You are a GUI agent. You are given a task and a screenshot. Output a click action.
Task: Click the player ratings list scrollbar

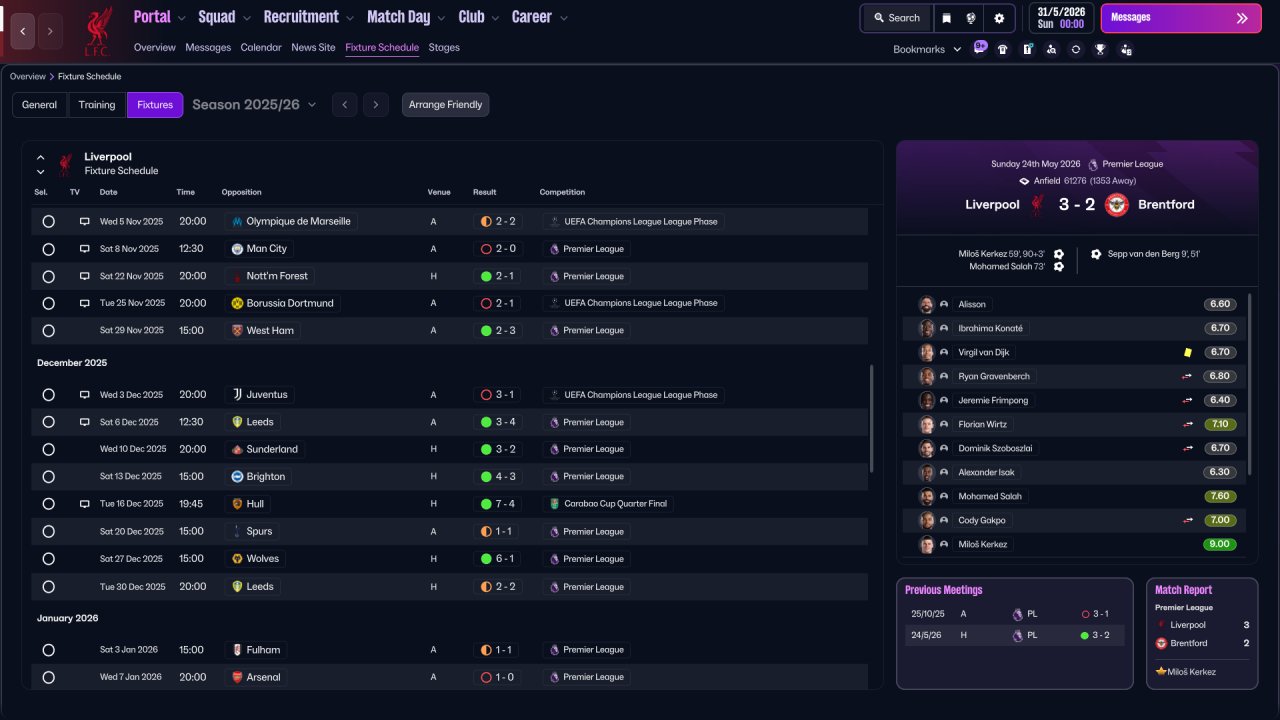point(1250,384)
